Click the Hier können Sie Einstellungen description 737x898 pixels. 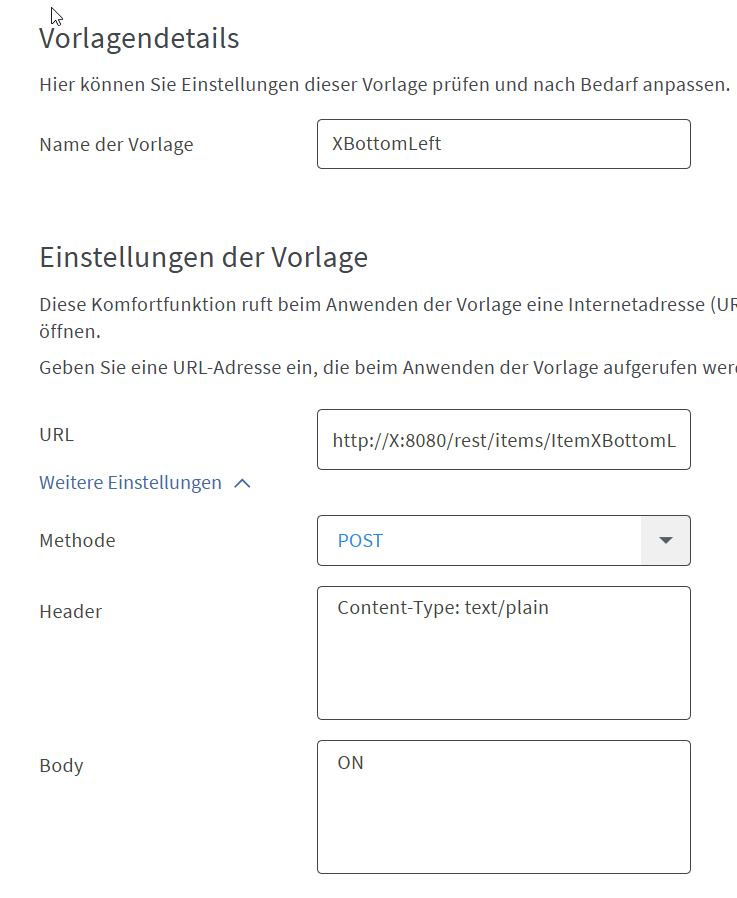(384, 84)
